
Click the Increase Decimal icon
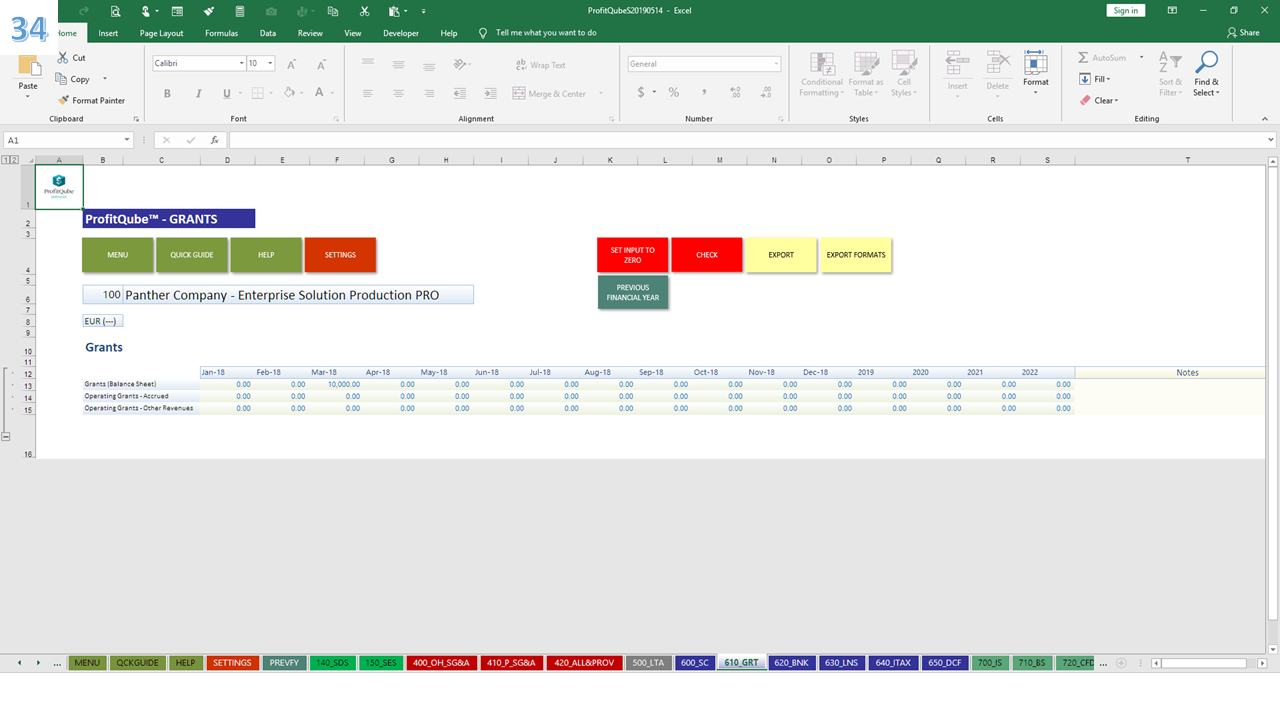click(735, 92)
